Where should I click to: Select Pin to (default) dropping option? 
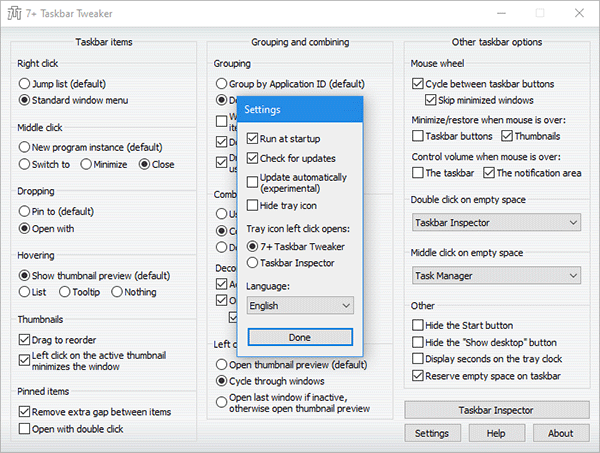coord(26,211)
